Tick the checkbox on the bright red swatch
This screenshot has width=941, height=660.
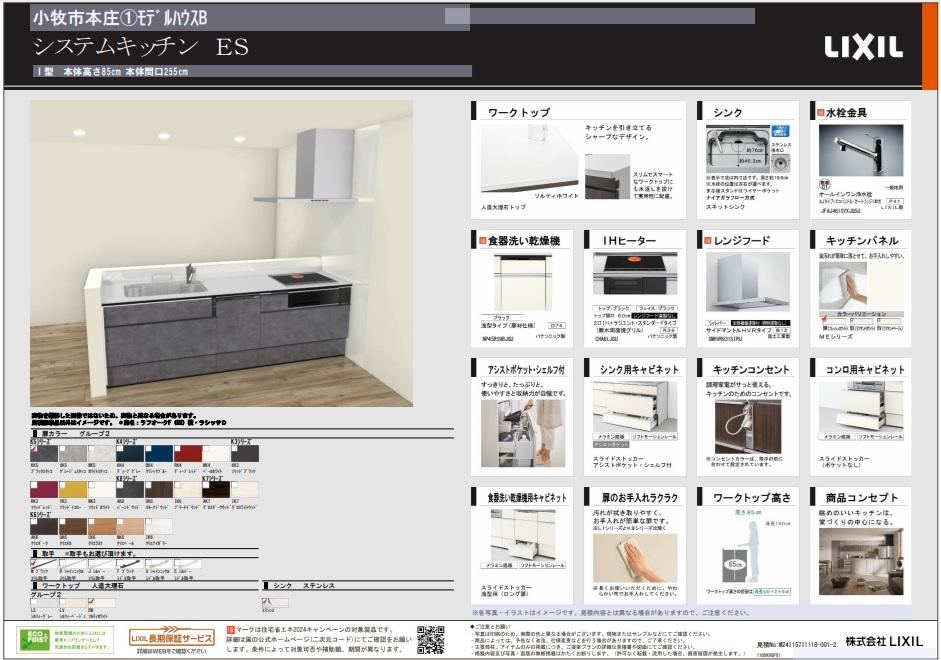[x=178, y=448]
